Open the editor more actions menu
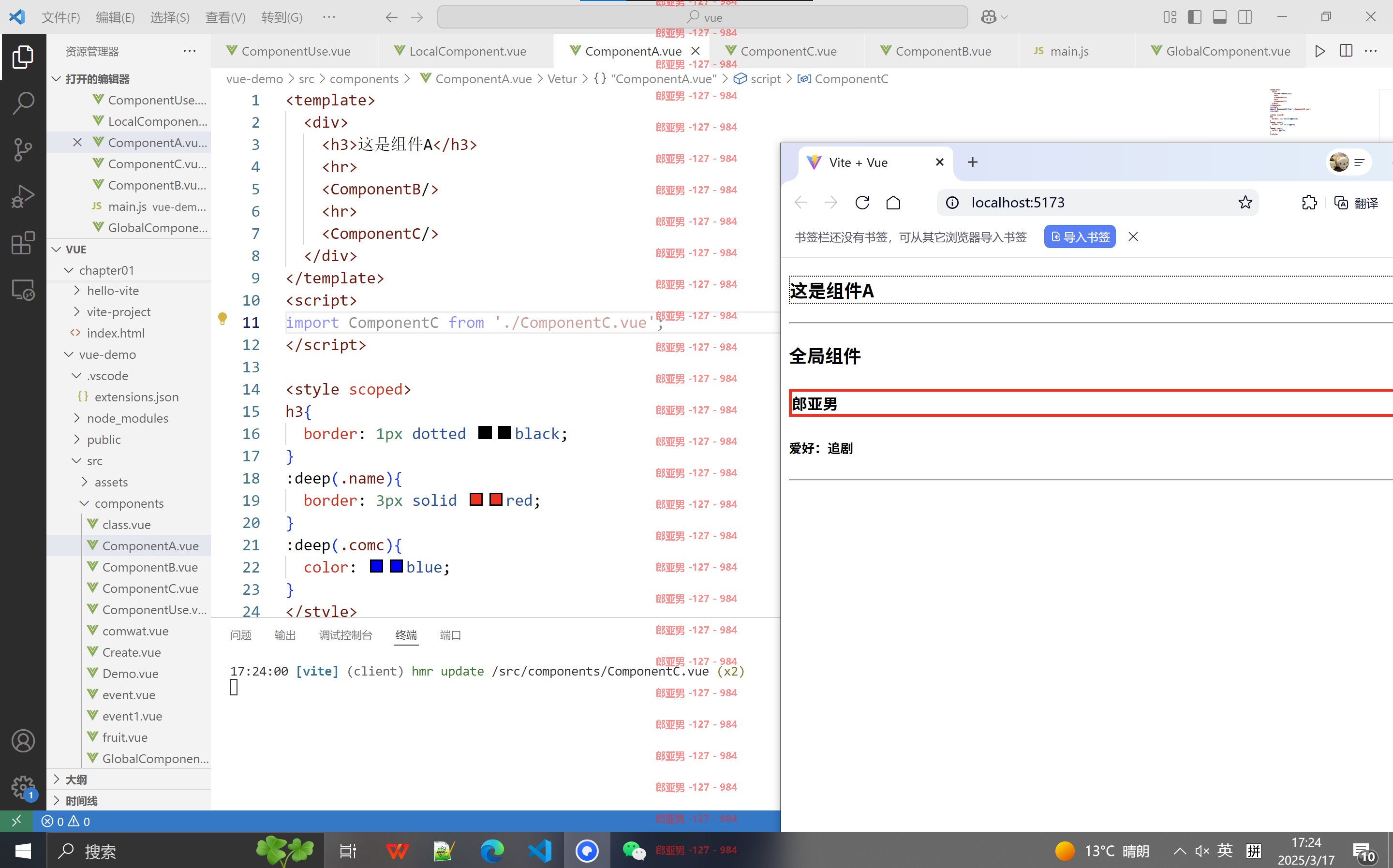The width and height of the screenshot is (1393, 868). 1371,51
